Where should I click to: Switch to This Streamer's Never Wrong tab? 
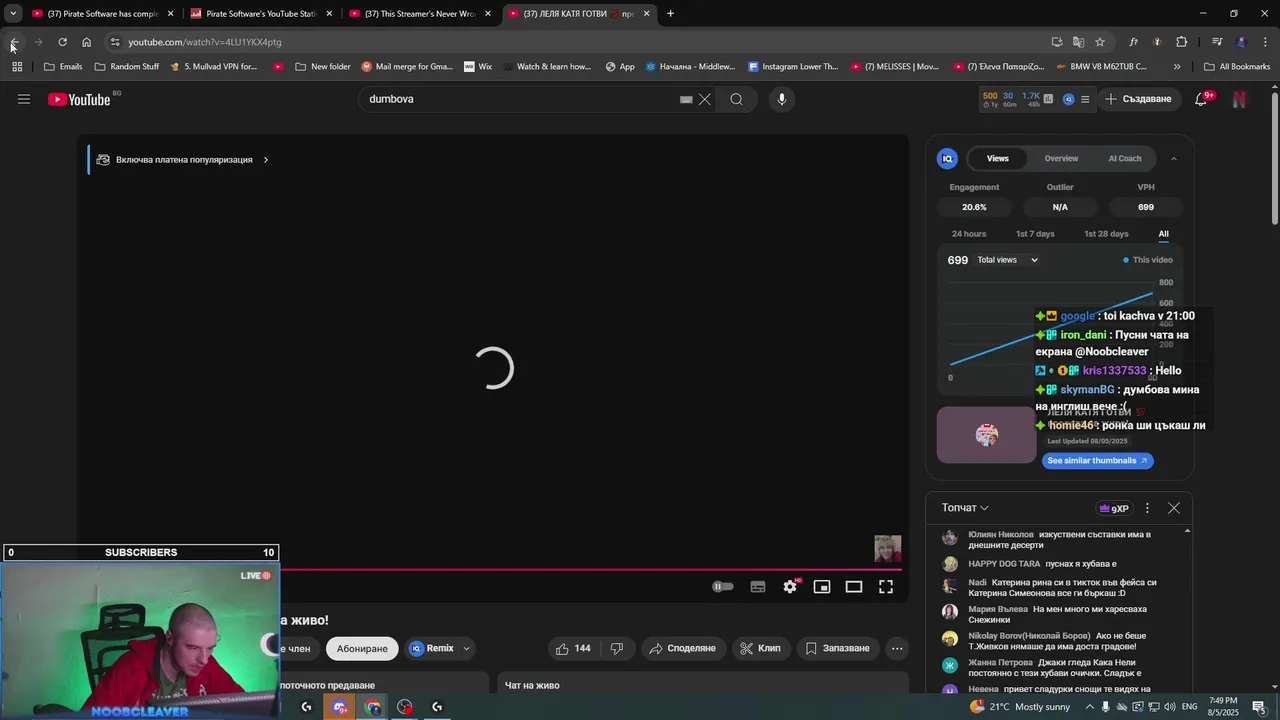tap(420, 14)
